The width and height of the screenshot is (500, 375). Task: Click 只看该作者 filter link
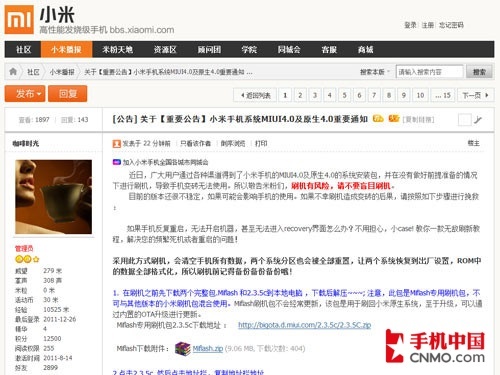coord(195,144)
